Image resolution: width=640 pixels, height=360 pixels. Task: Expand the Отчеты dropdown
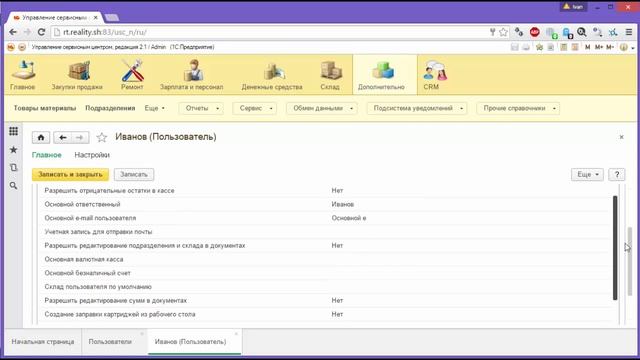[x=201, y=108]
